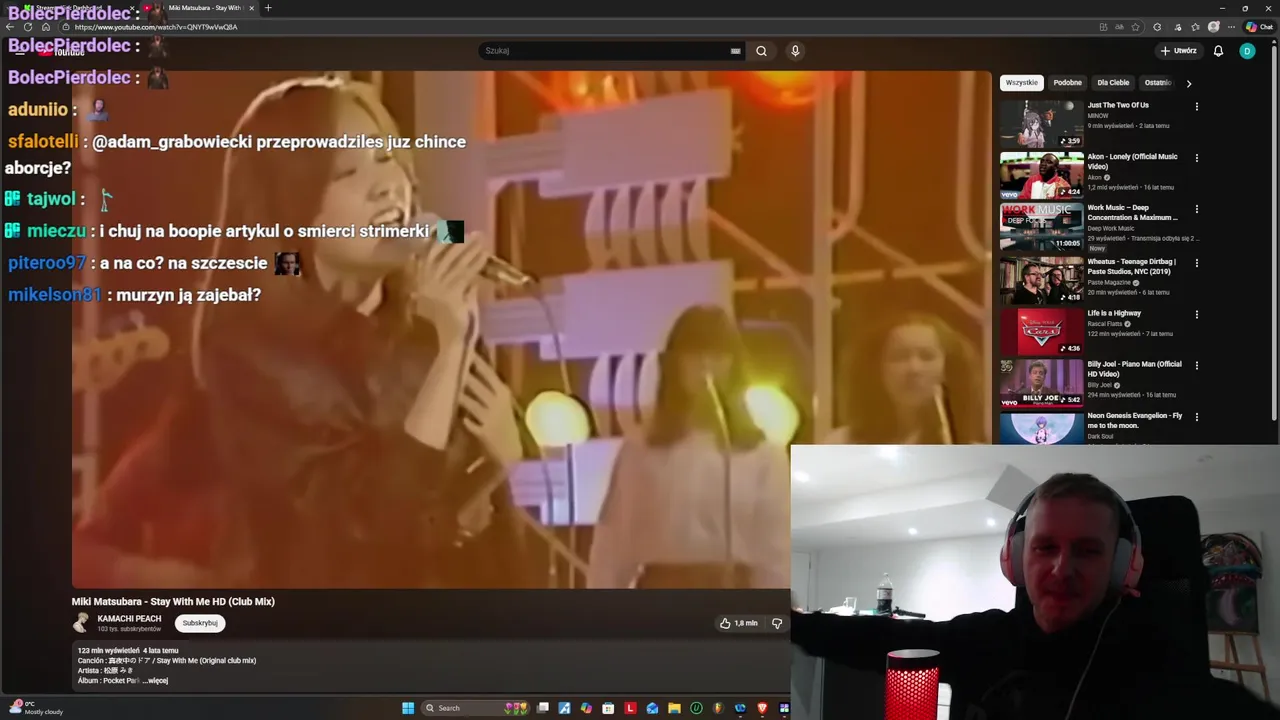Open a new browser tab

(267, 8)
